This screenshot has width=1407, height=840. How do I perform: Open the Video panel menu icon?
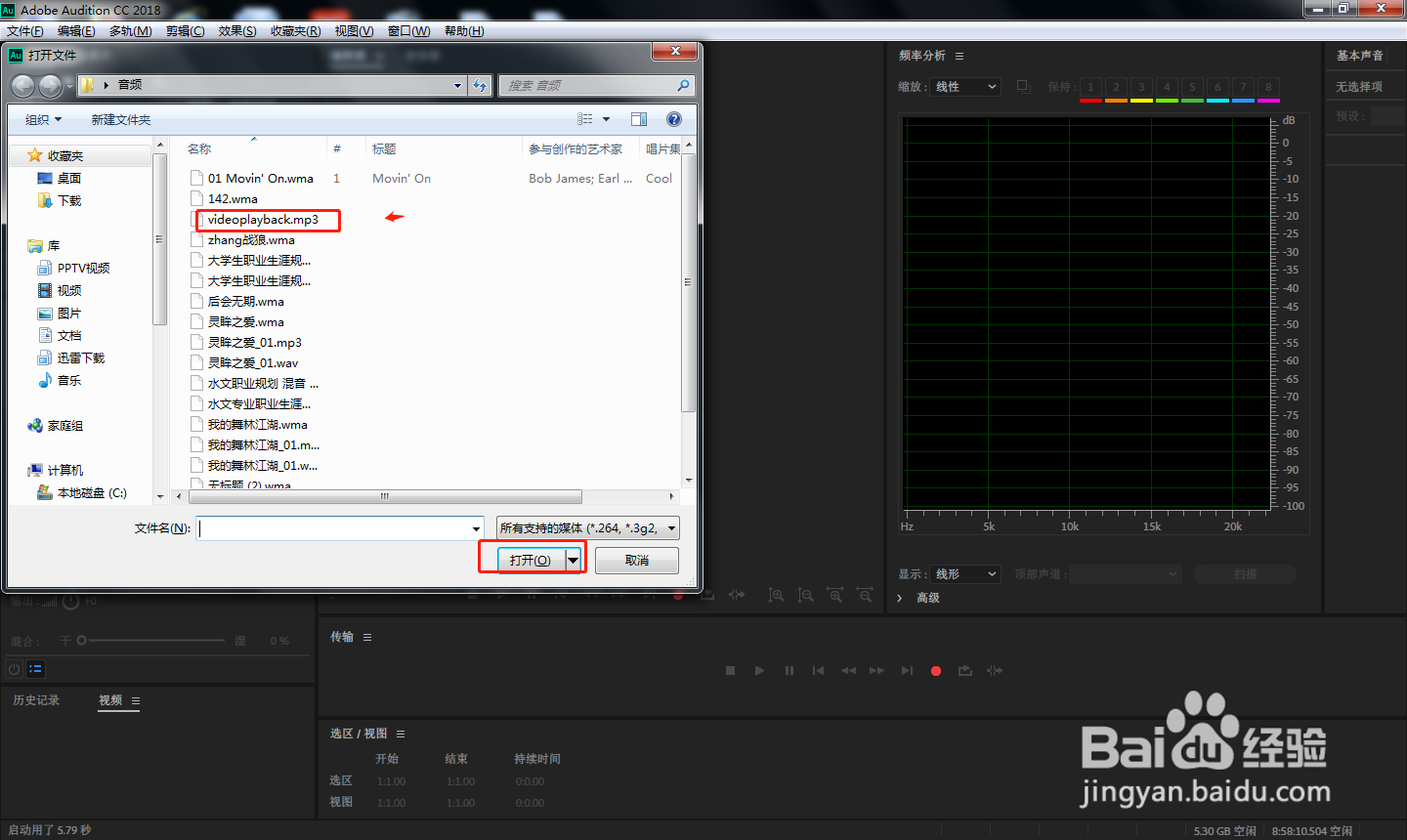click(x=136, y=700)
